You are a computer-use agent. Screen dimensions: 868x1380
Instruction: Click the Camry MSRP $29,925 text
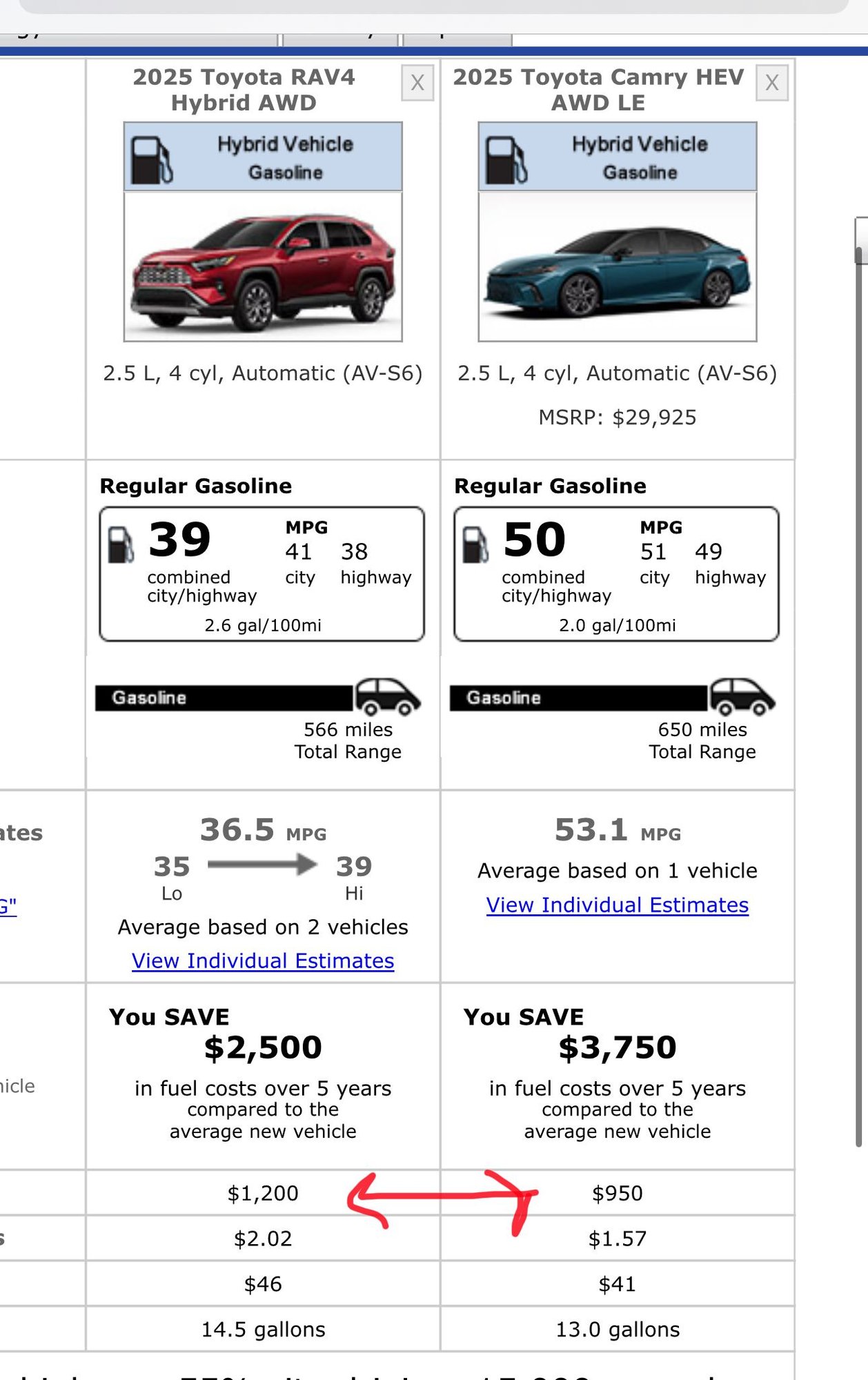pyautogui.click(x=618, y=417)
